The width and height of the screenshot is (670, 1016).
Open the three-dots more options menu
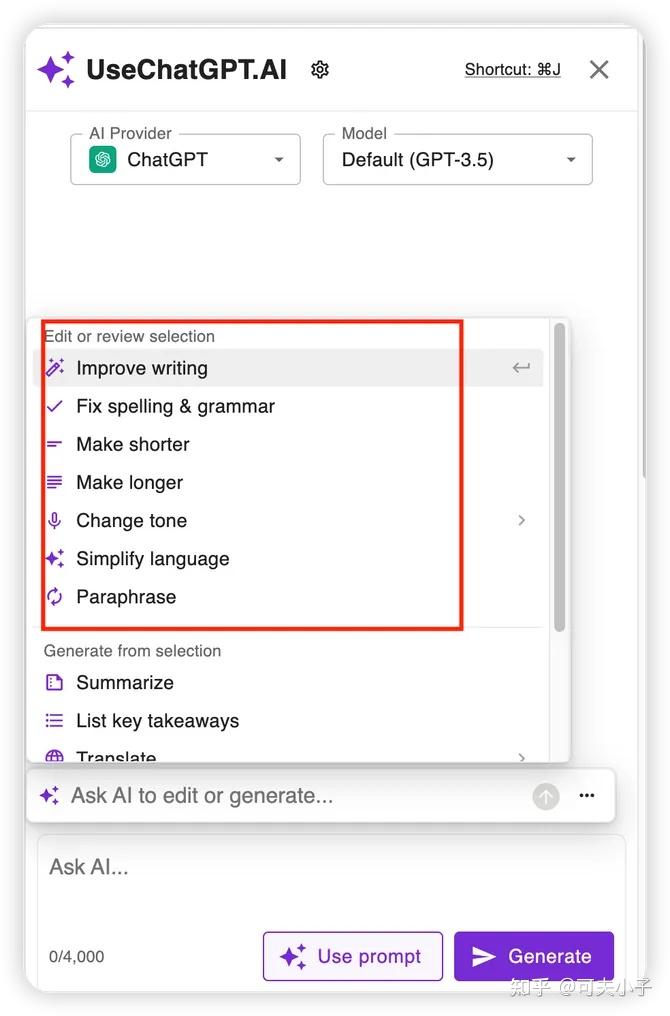pos(587,796)
